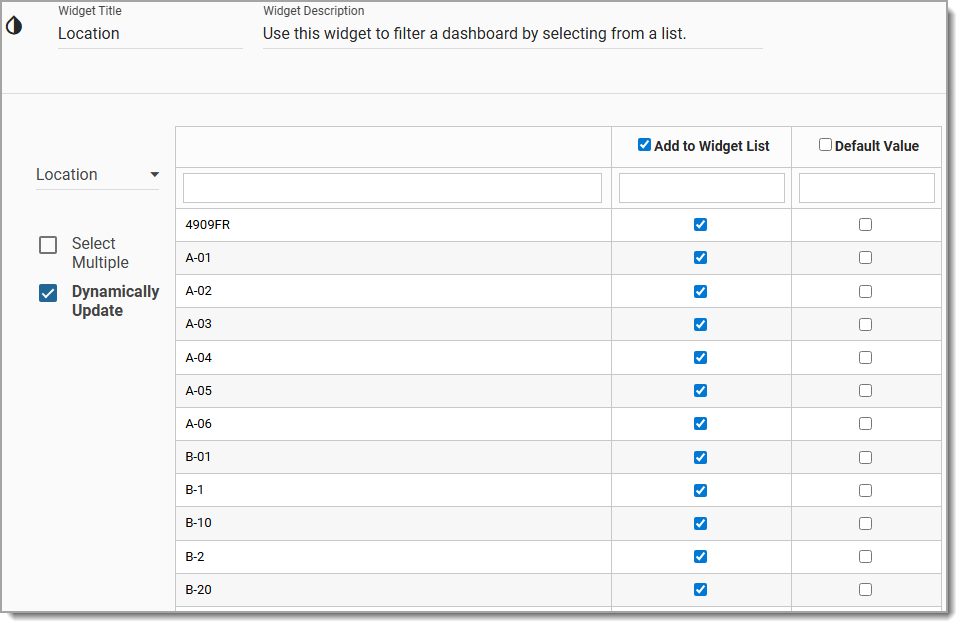Mark B-01 as the default value
This screenshot has height=628, width=963.
pos(866,457)
